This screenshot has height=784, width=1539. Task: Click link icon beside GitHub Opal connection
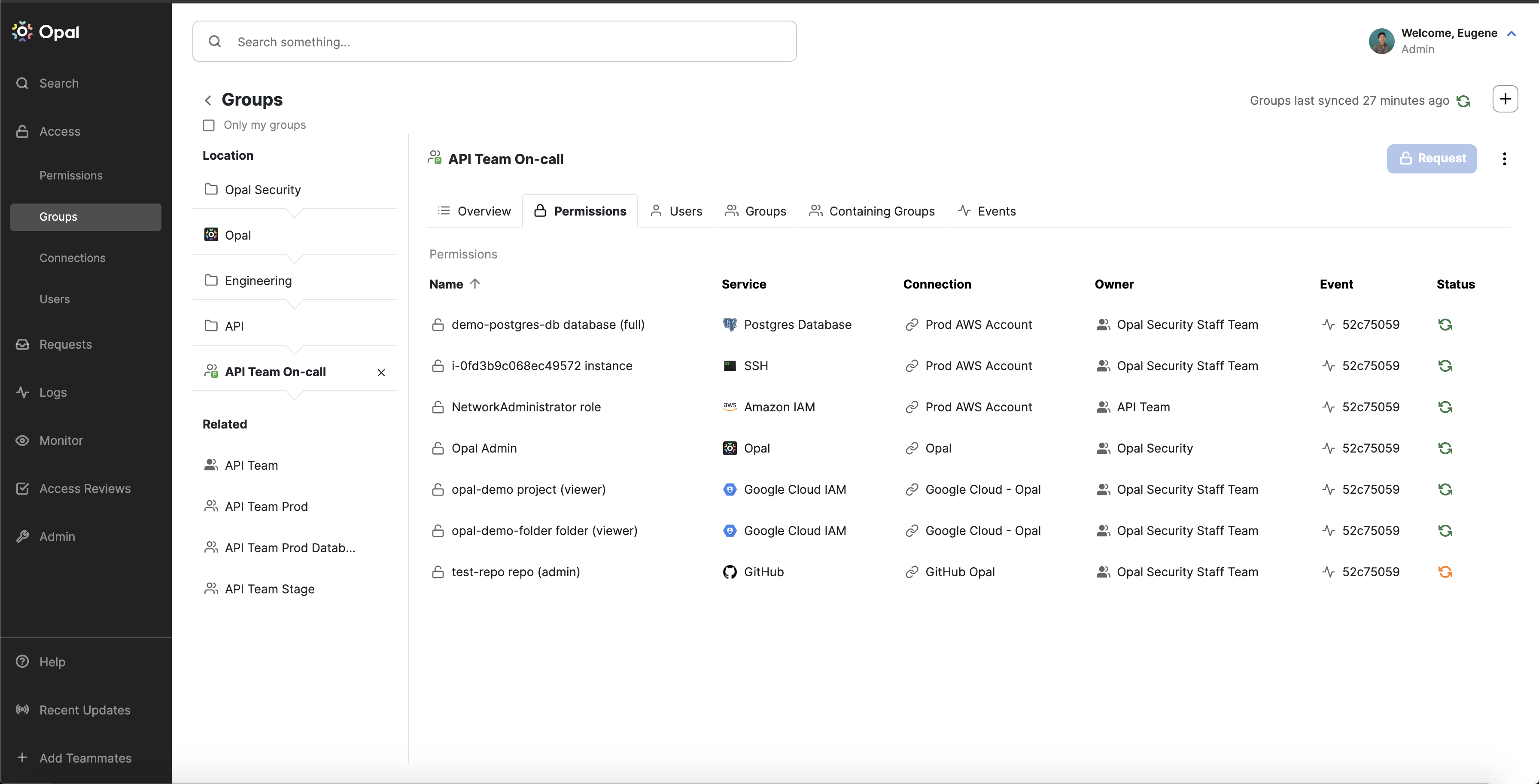click(912, 572)
